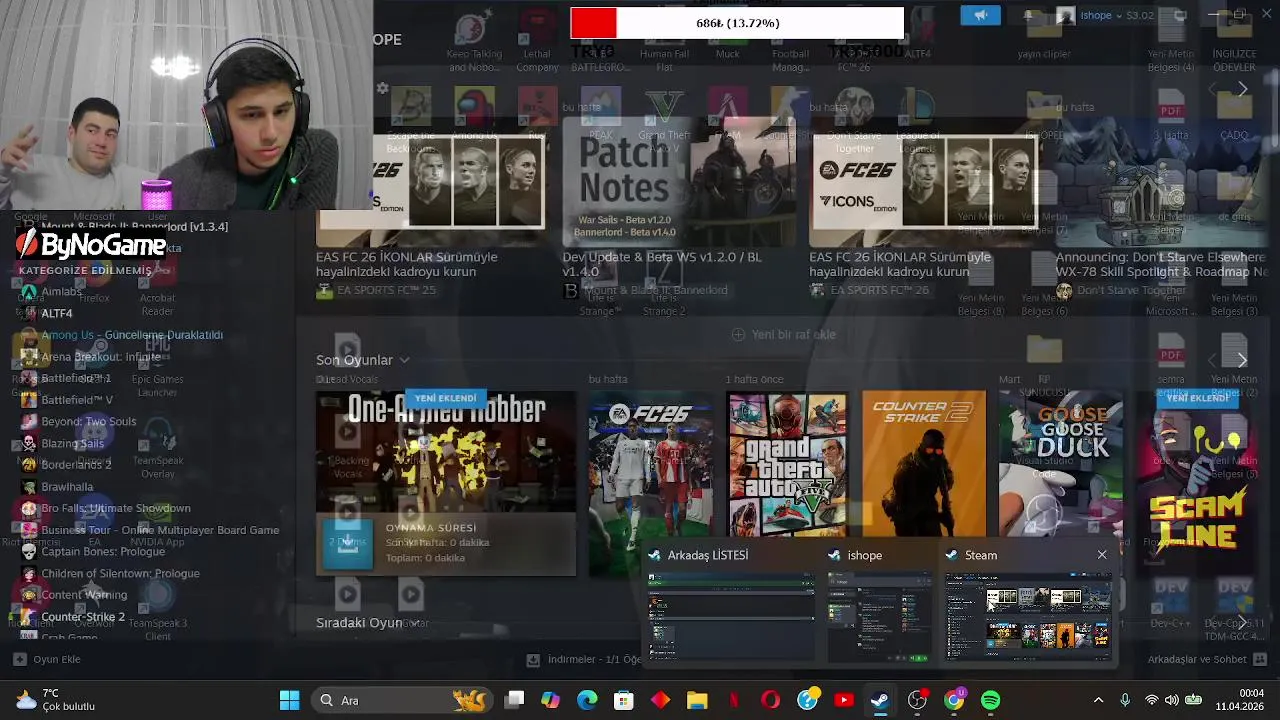The image size is (1280, 720).
Task: Click the Captain Bones: Prologue icon
Action: (x=29, y=551)
